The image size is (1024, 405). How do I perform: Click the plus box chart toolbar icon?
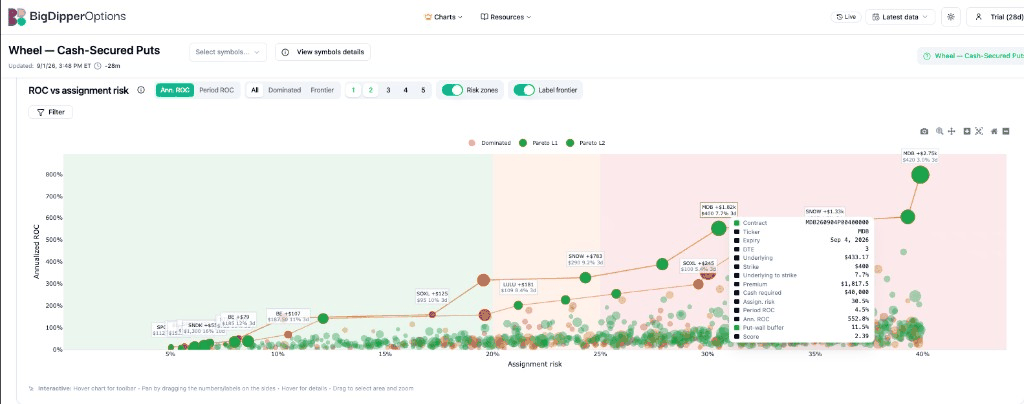pos(967,131)
